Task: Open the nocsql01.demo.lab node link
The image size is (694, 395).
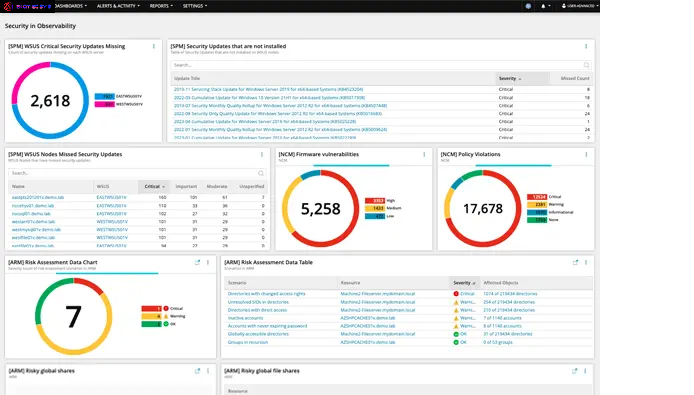Action: point(31,213)
